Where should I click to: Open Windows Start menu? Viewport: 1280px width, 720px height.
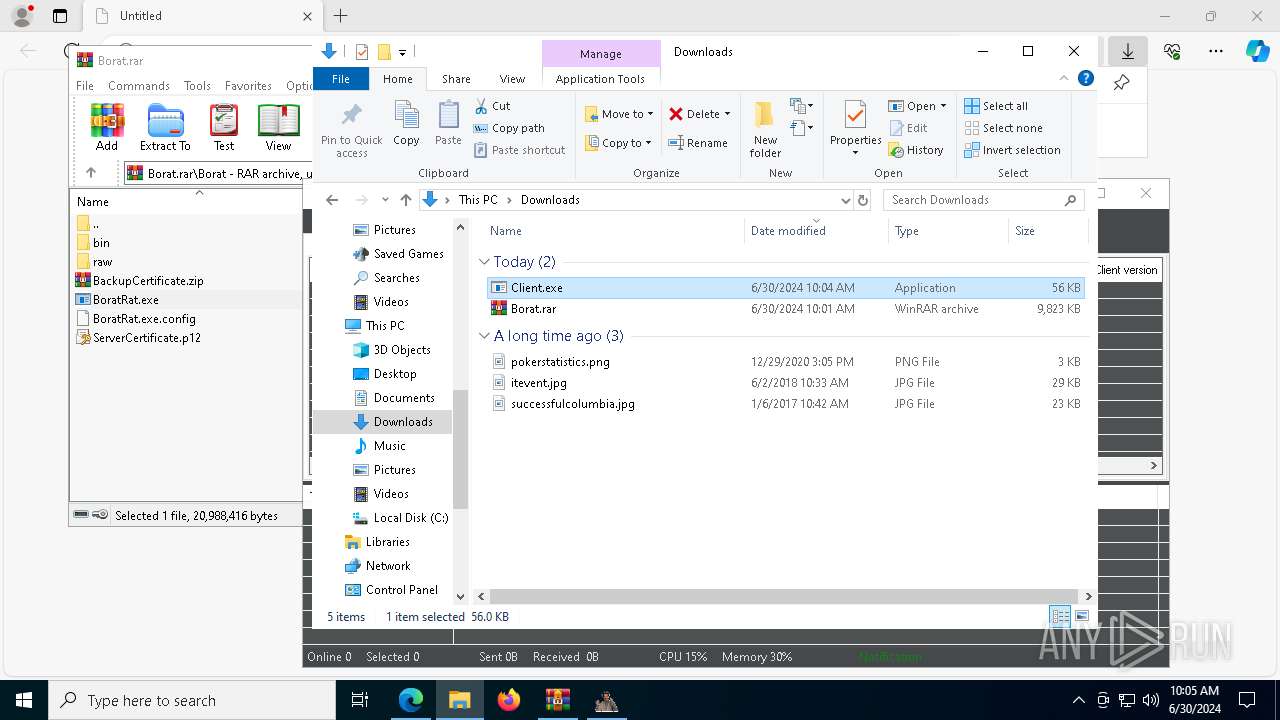[23, 700]
